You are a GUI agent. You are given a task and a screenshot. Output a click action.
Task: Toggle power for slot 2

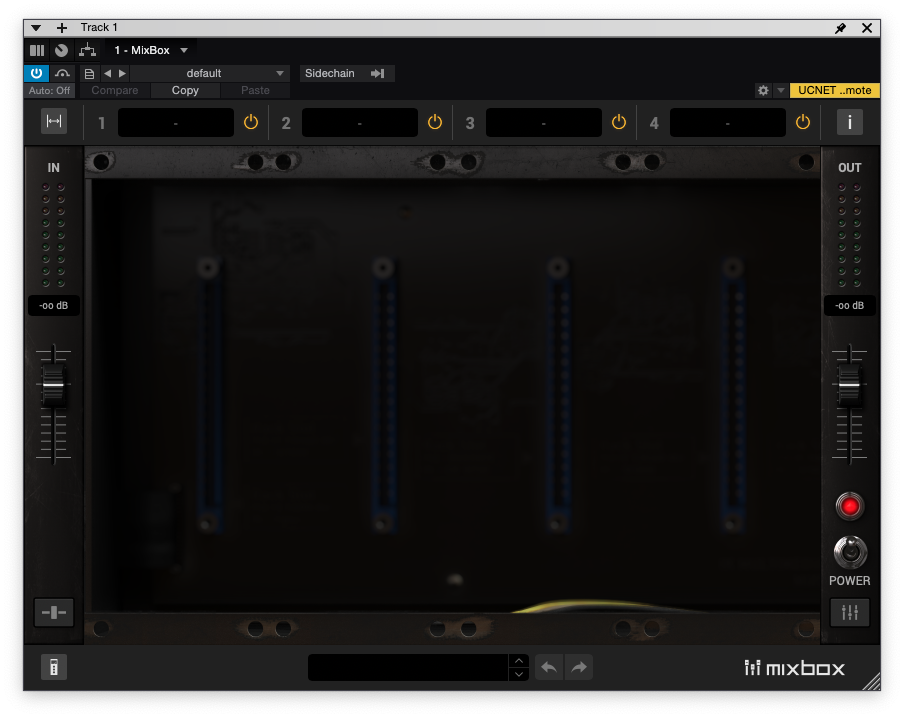click(x=435, y=122)
